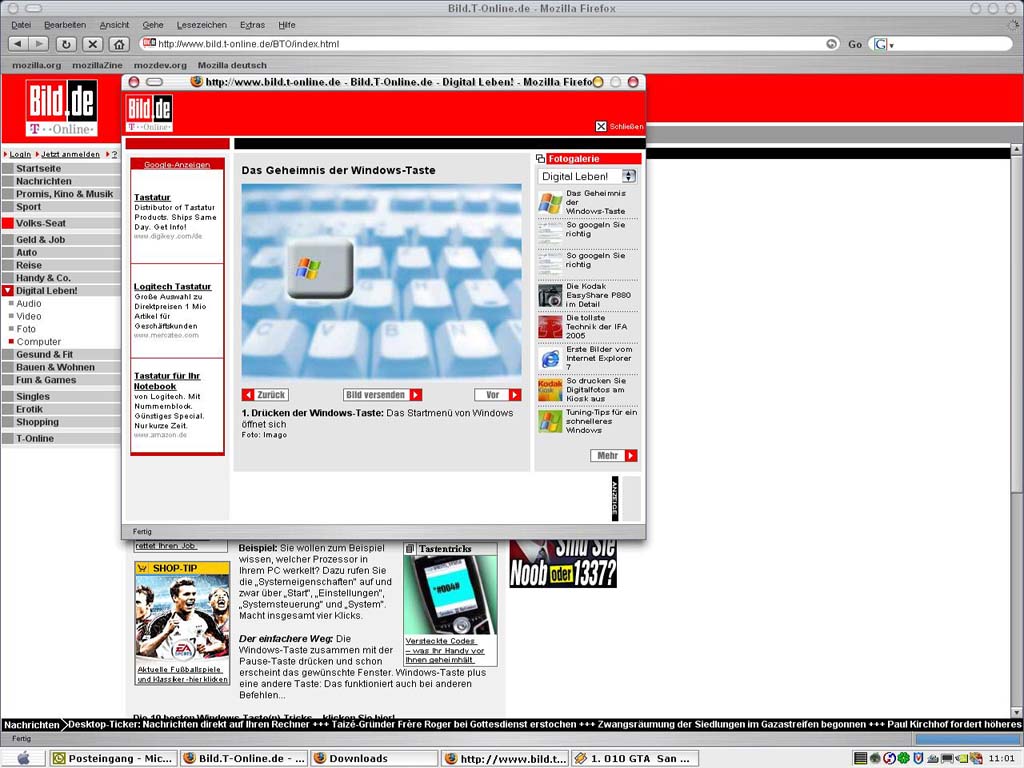Open Versteckte Codes handy link

click(445, 650)
